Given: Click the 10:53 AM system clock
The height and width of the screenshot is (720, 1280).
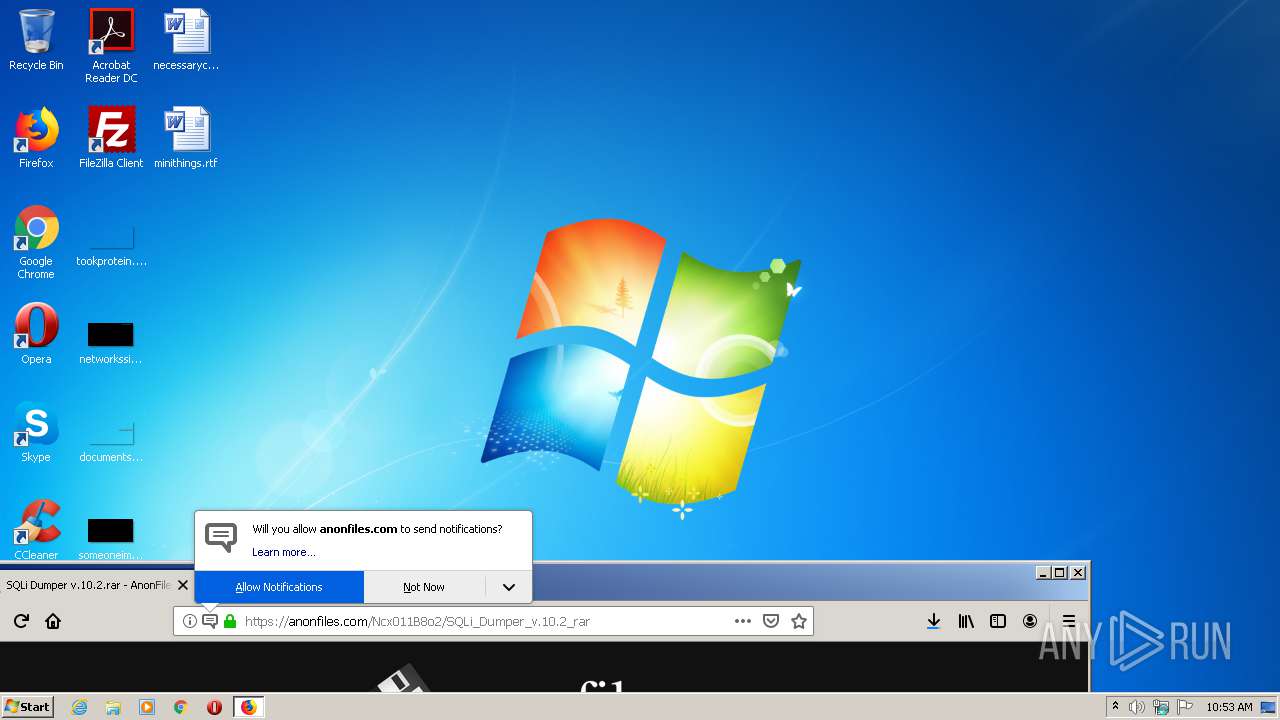Looking at the screenshot, I should pyautogui.click(x=1229, y=707).
